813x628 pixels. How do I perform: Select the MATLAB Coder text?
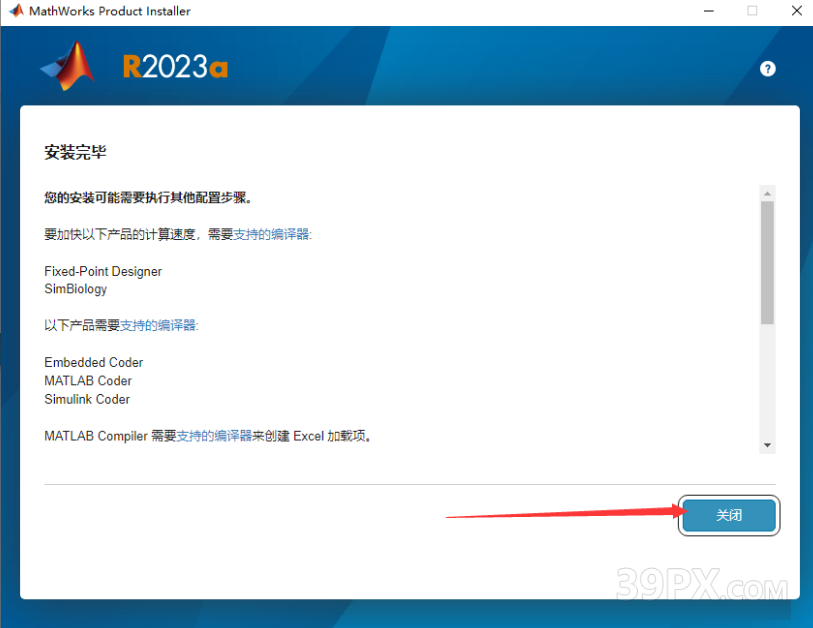pos(88,381)
